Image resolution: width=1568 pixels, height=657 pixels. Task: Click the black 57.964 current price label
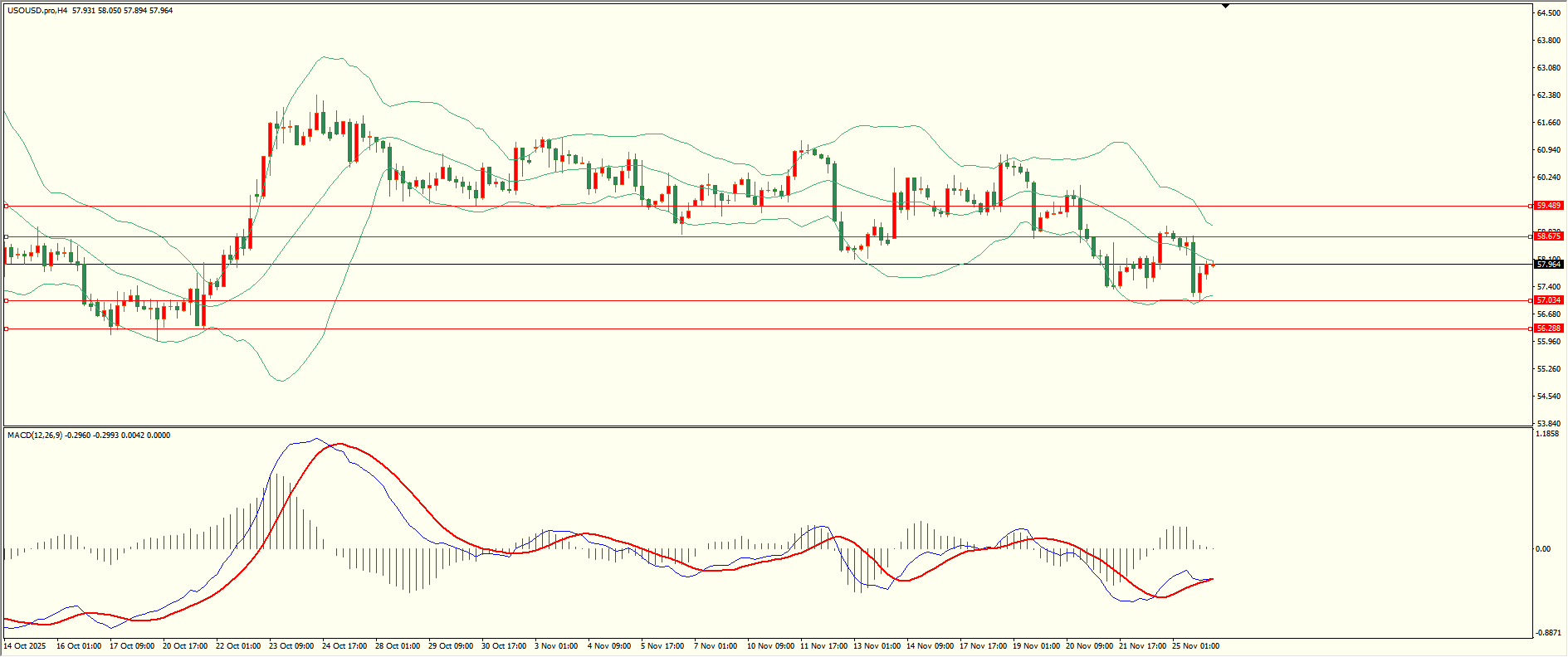(x=1548, y=265)
